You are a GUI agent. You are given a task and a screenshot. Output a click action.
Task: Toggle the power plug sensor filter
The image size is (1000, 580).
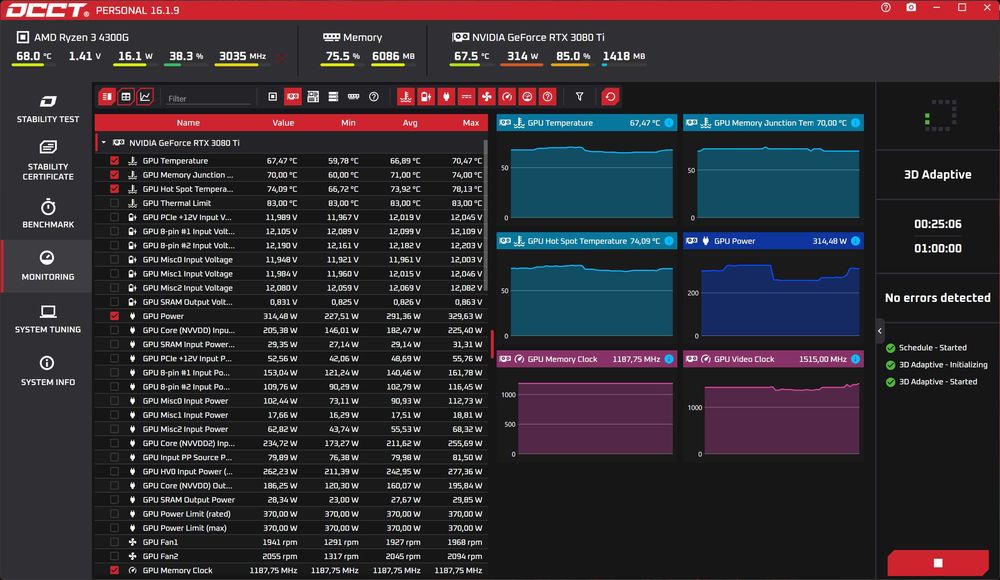click(x=446, y=97)
